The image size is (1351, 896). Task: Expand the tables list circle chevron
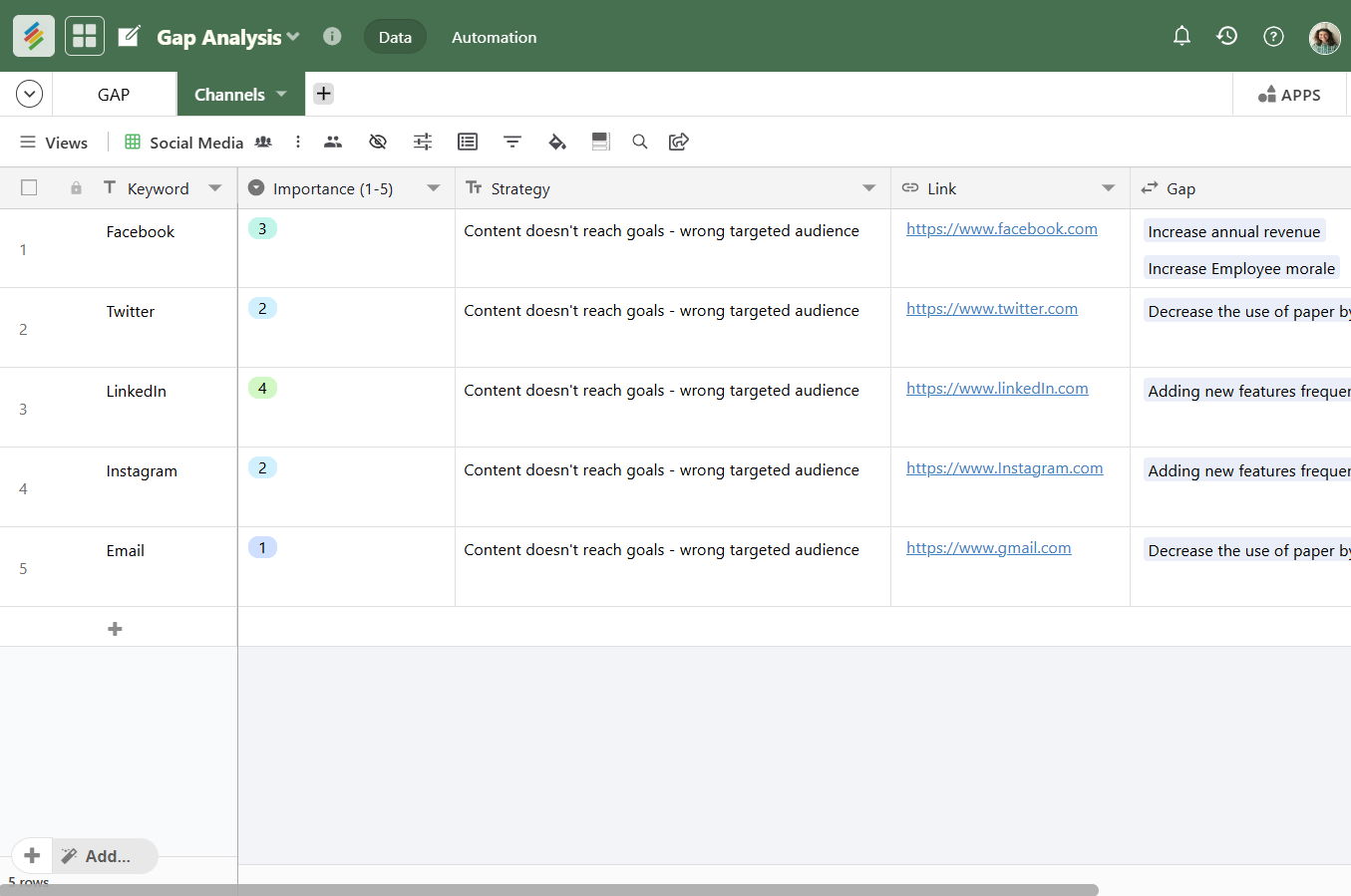(x=29, y=94)
